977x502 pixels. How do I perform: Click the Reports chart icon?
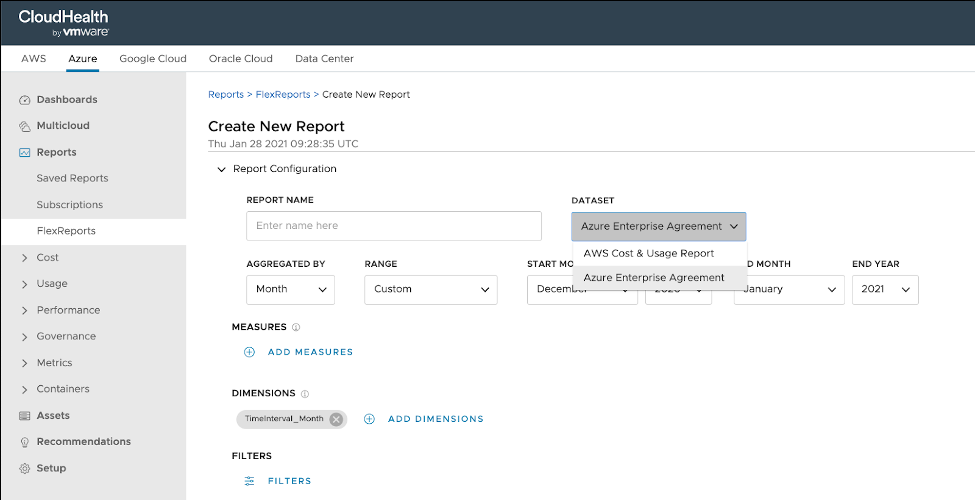coord(24,153)
